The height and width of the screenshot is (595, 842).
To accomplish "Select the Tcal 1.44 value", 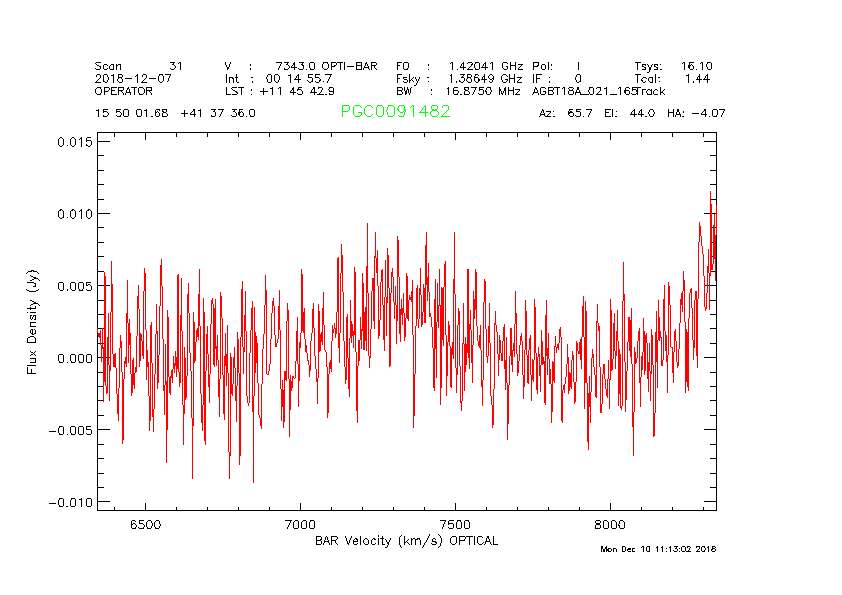I will click(x=671, y=78).
